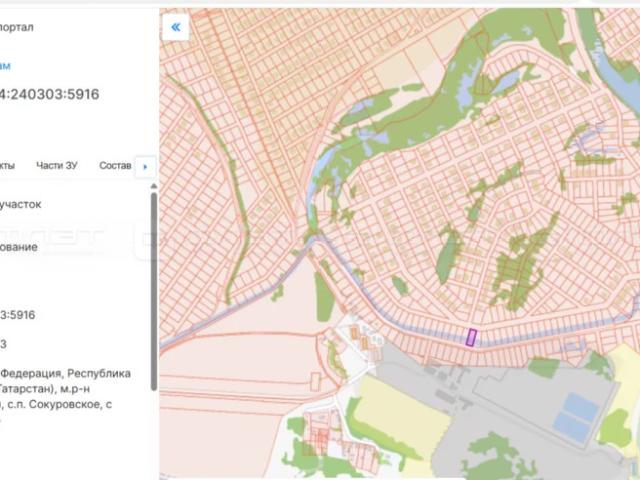Click the 'Федерация, Республика' address line

point(67,373)
